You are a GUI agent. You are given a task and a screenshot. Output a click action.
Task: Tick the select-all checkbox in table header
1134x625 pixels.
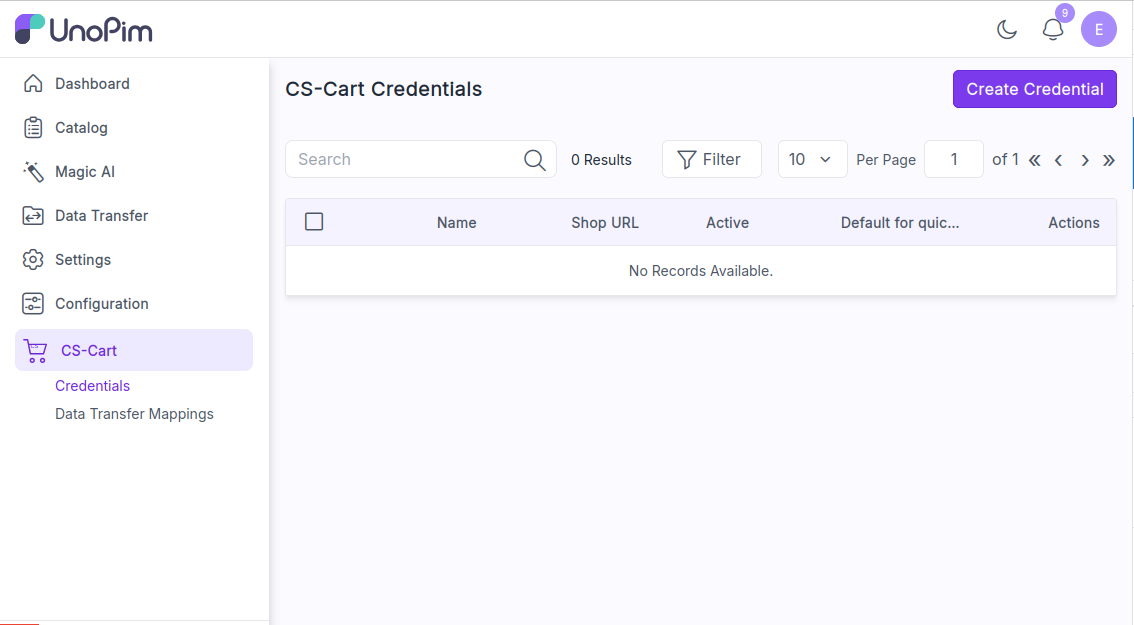(x=314, y=221)
